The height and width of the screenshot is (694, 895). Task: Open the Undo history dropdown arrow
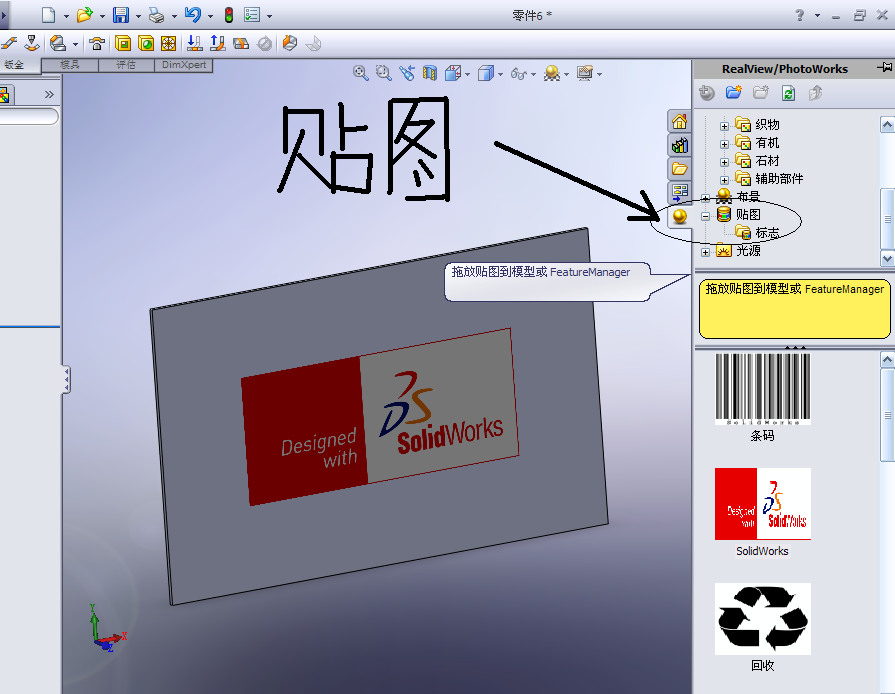[210, 16]
